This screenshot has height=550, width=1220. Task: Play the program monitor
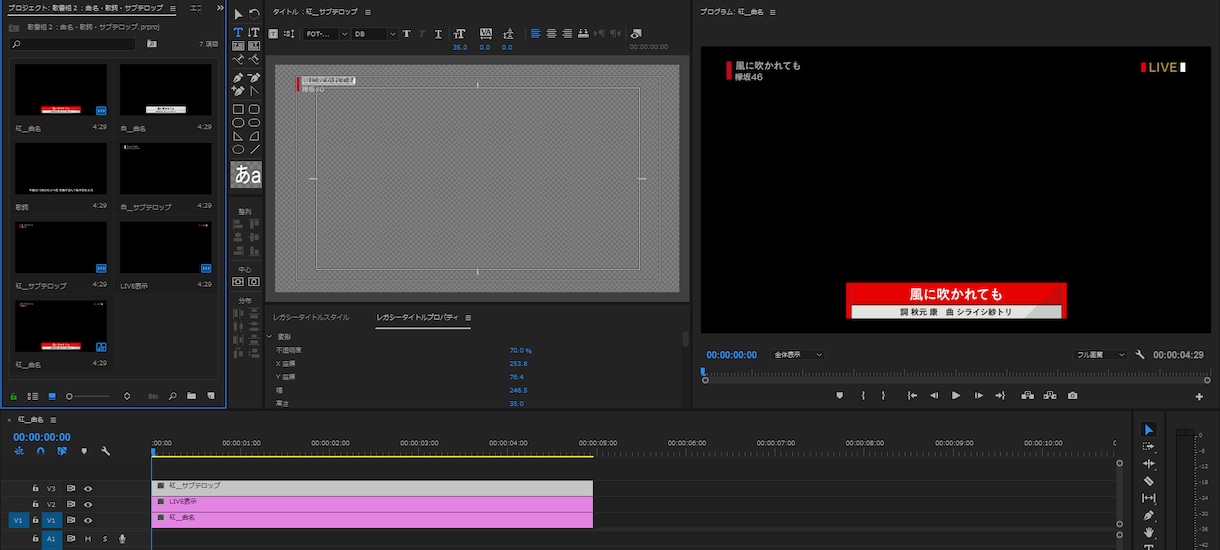pos(956,395)
